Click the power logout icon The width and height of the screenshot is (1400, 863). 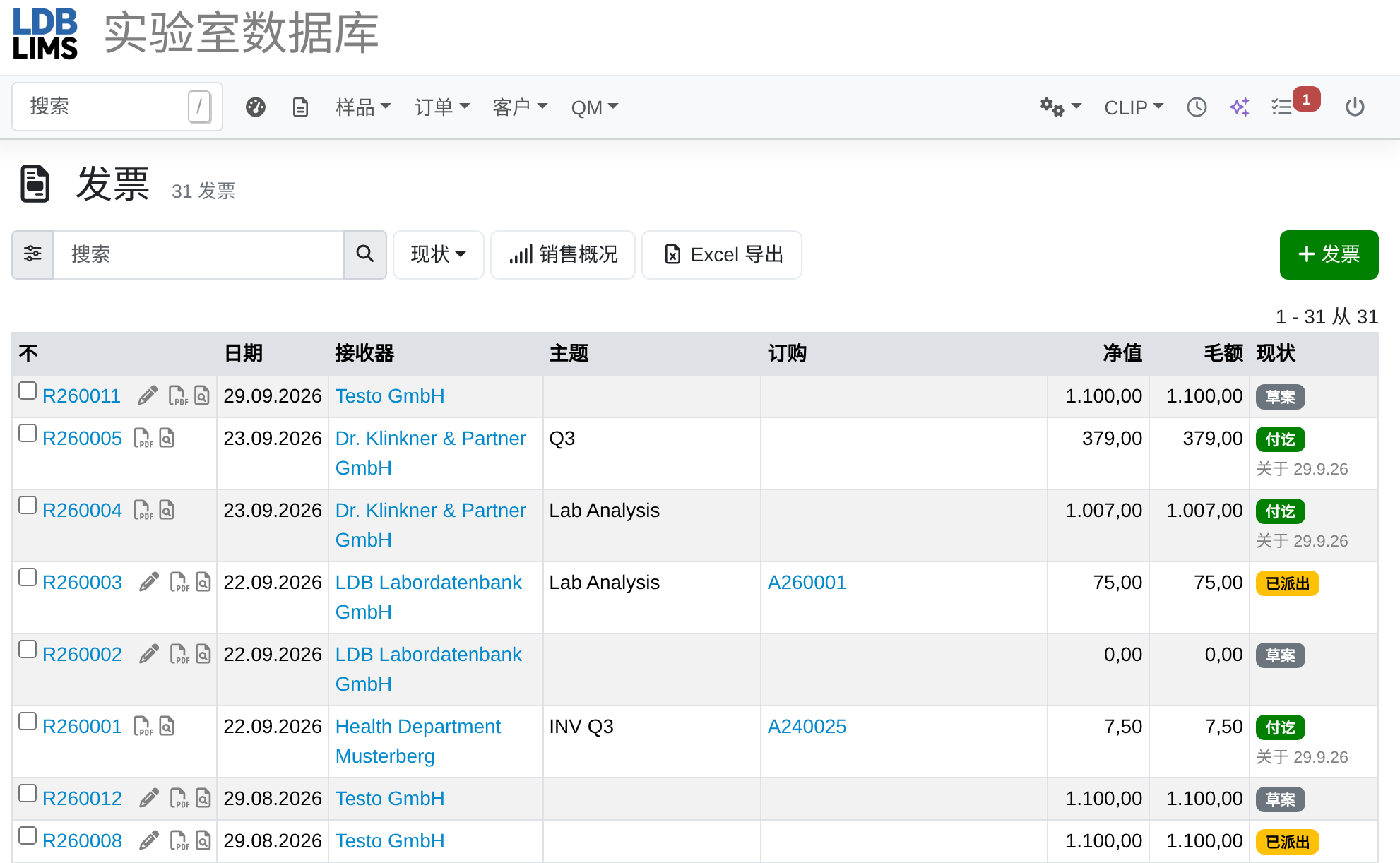(x=1355, y=107)
